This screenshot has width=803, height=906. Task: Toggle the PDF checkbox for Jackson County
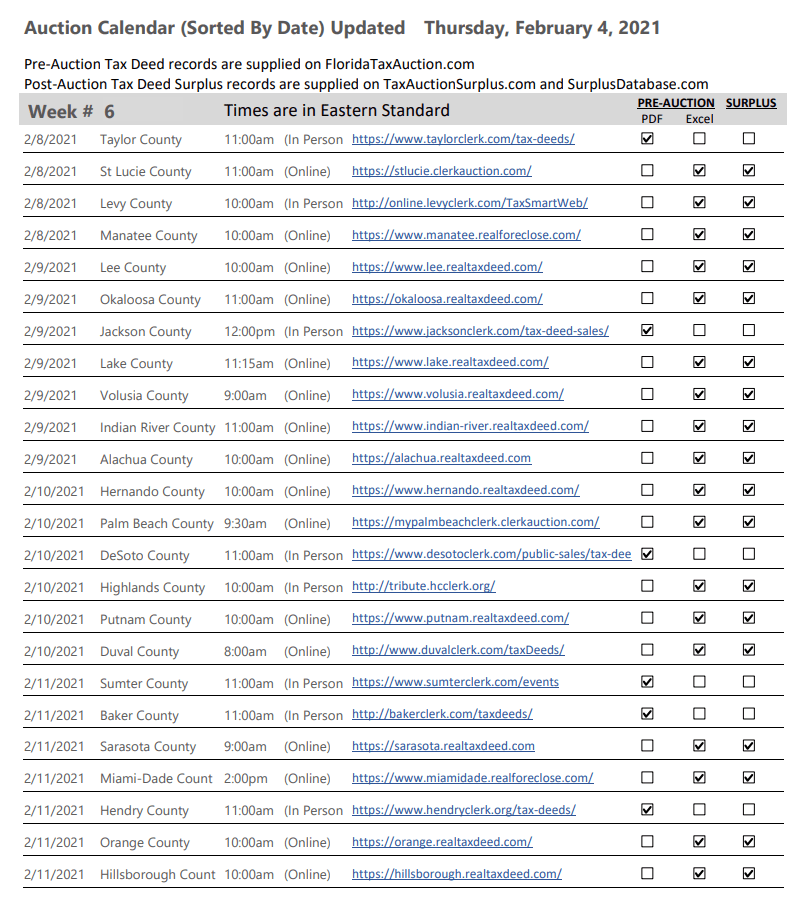click(x=648, y=331)
